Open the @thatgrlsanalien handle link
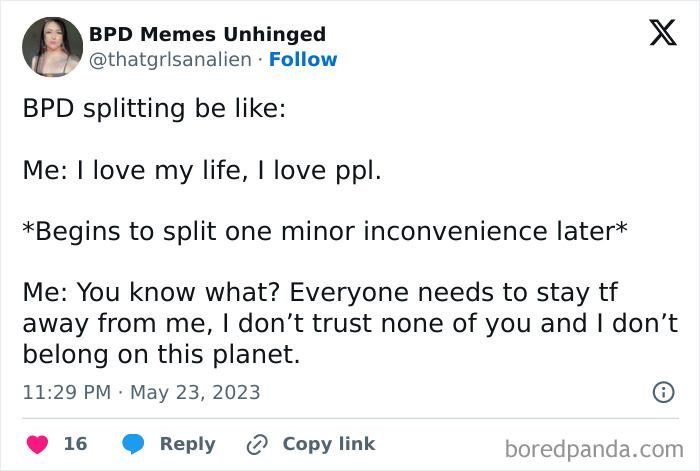 pyautogui.click(x=169, y=59)
